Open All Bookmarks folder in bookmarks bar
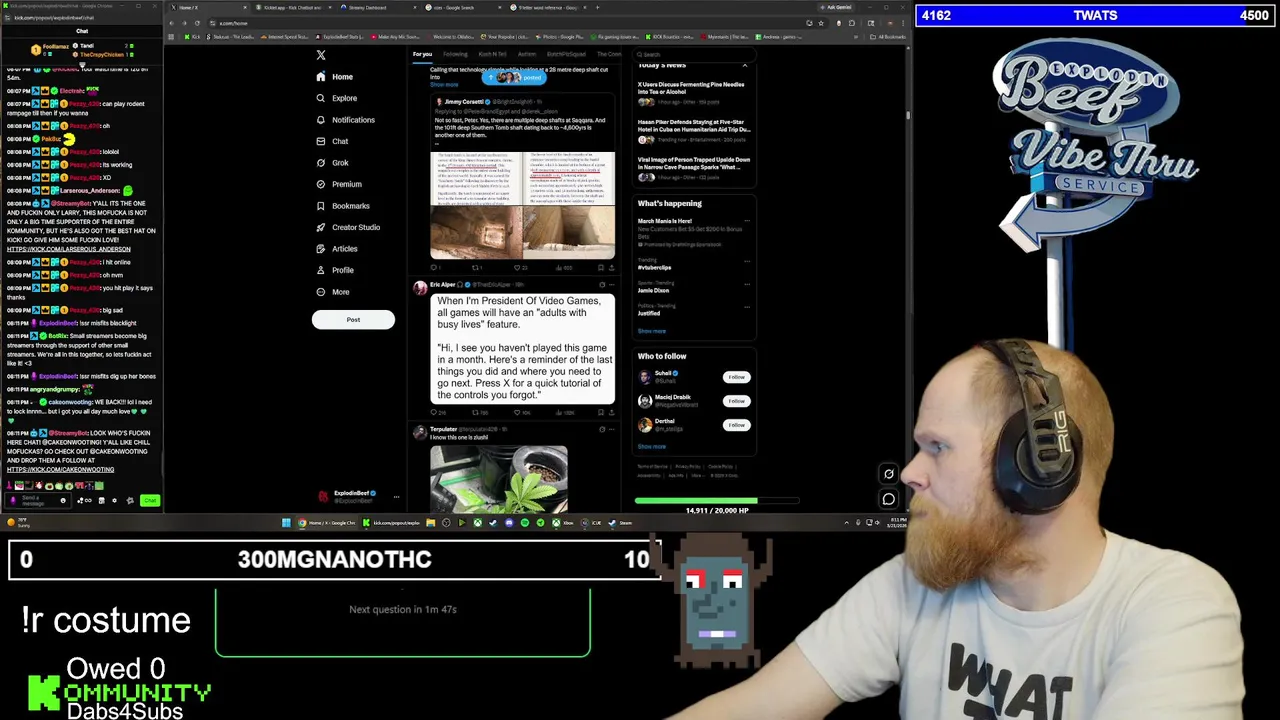1280x720 pixels. [x=888, y=37]
